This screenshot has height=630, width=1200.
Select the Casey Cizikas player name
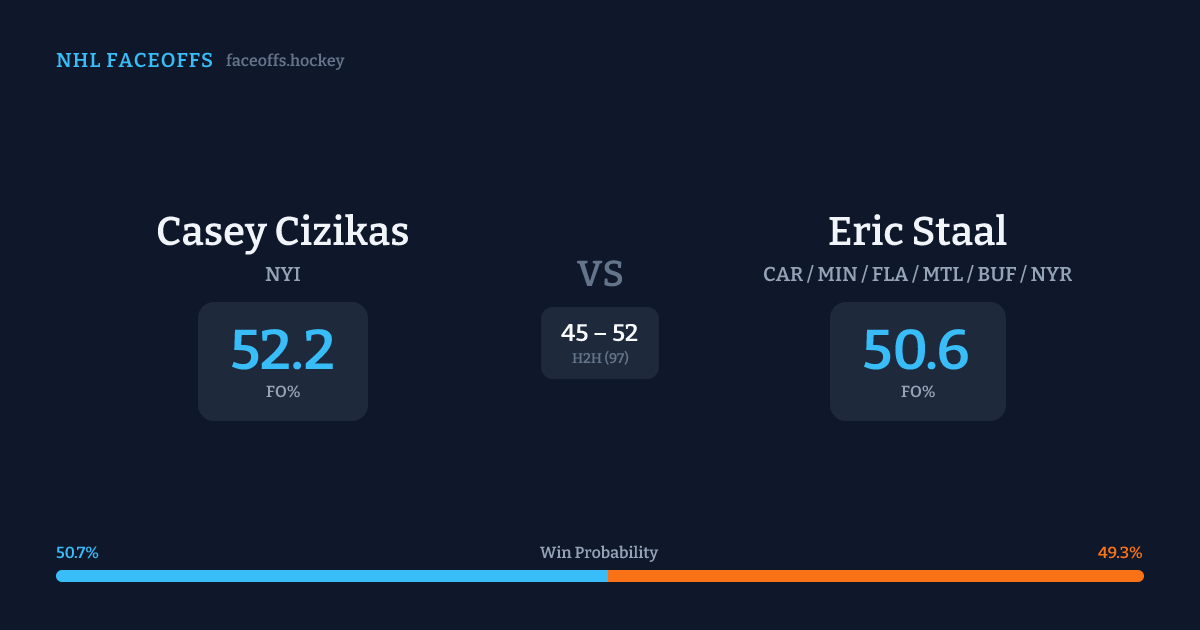click(x=283, y=231)
